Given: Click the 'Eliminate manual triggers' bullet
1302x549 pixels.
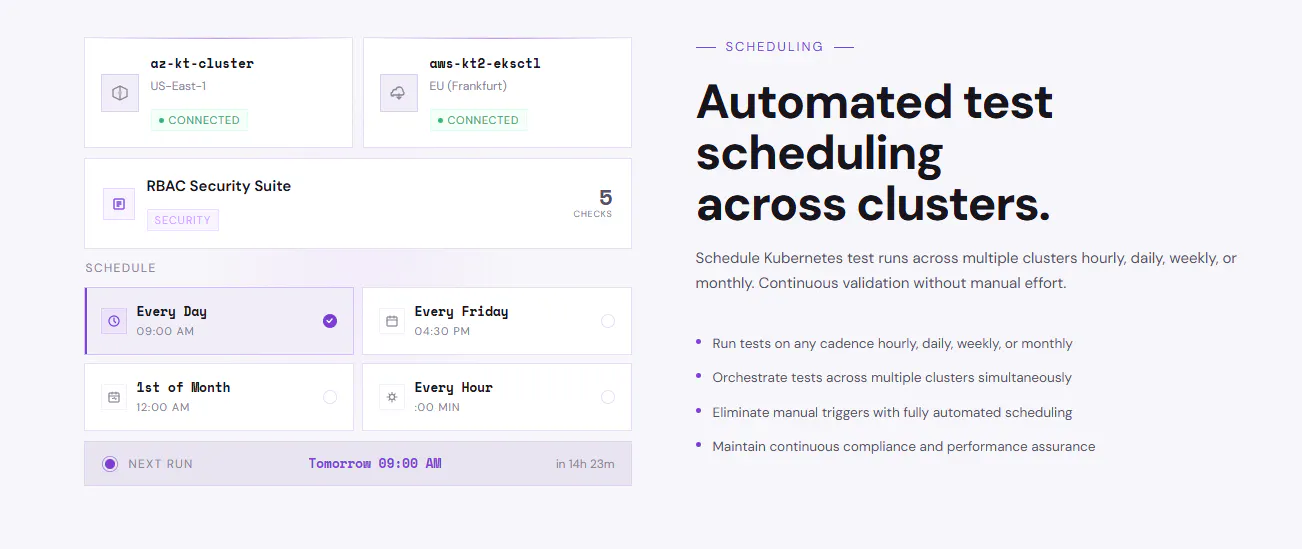Looking at the screenshot, I should pyautogui.click(x=892, y=412).
